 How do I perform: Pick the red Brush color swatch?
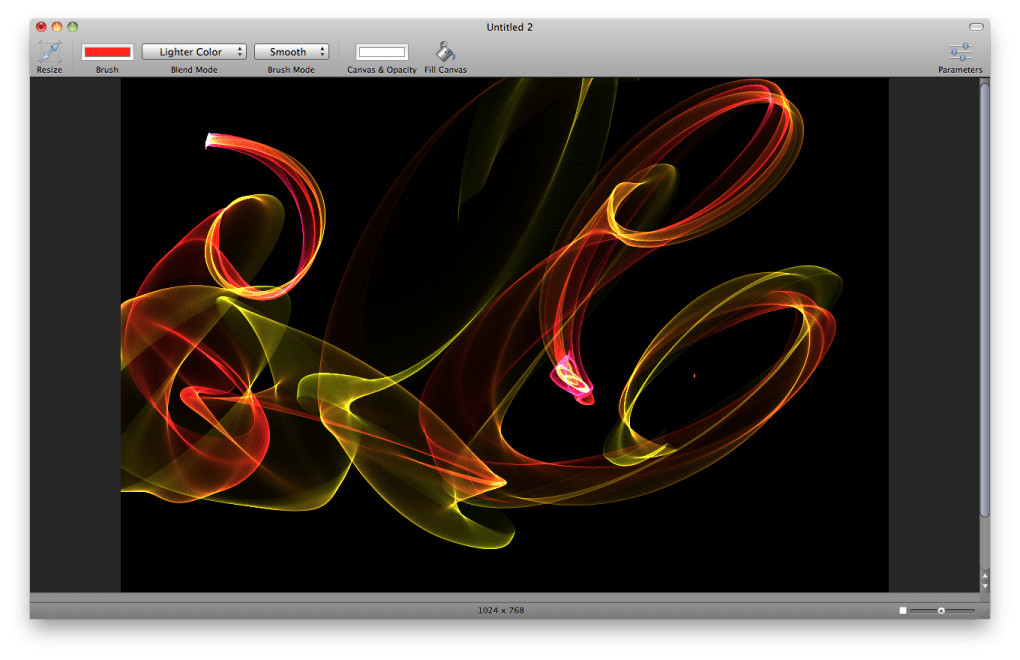point(107,52)
